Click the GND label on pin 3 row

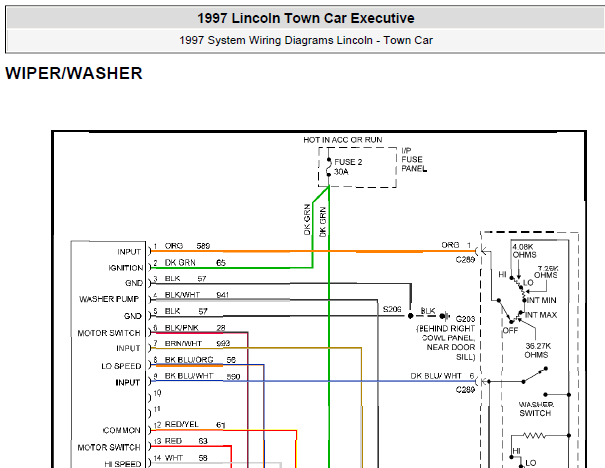pyautogui.click(x=134, y=283)
